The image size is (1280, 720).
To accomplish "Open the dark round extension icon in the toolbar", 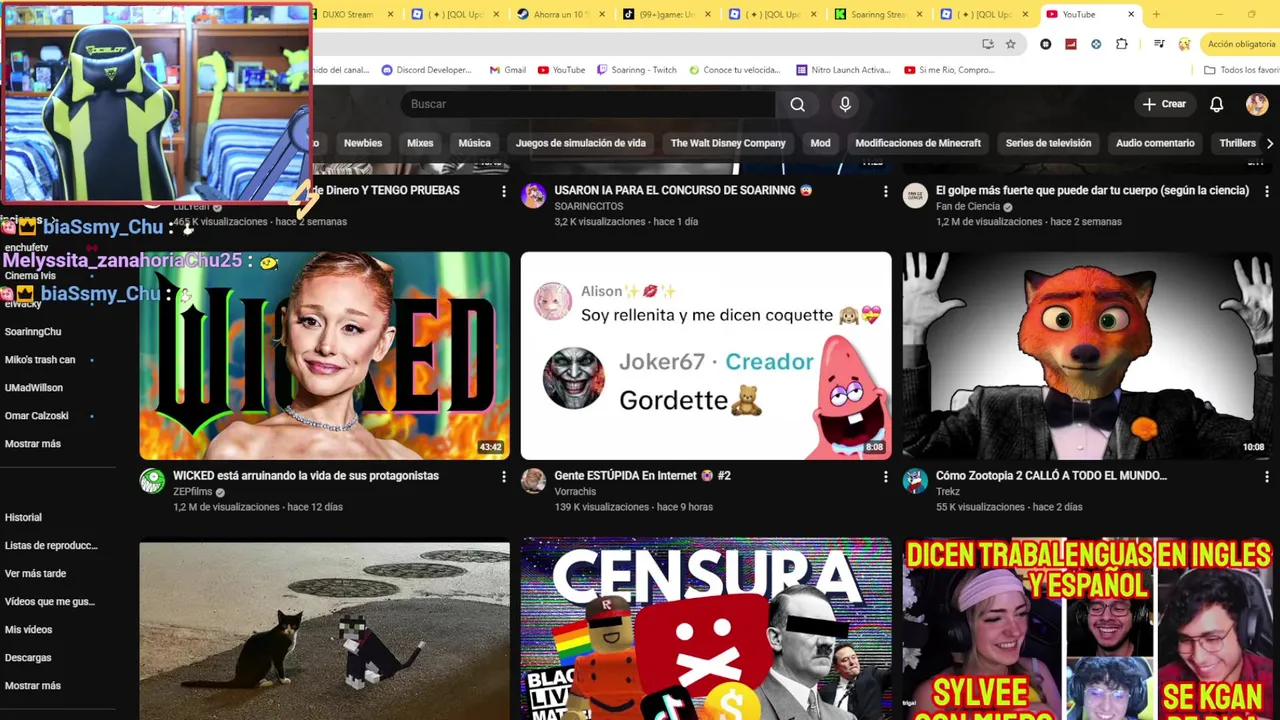I will pos(1046,44).
